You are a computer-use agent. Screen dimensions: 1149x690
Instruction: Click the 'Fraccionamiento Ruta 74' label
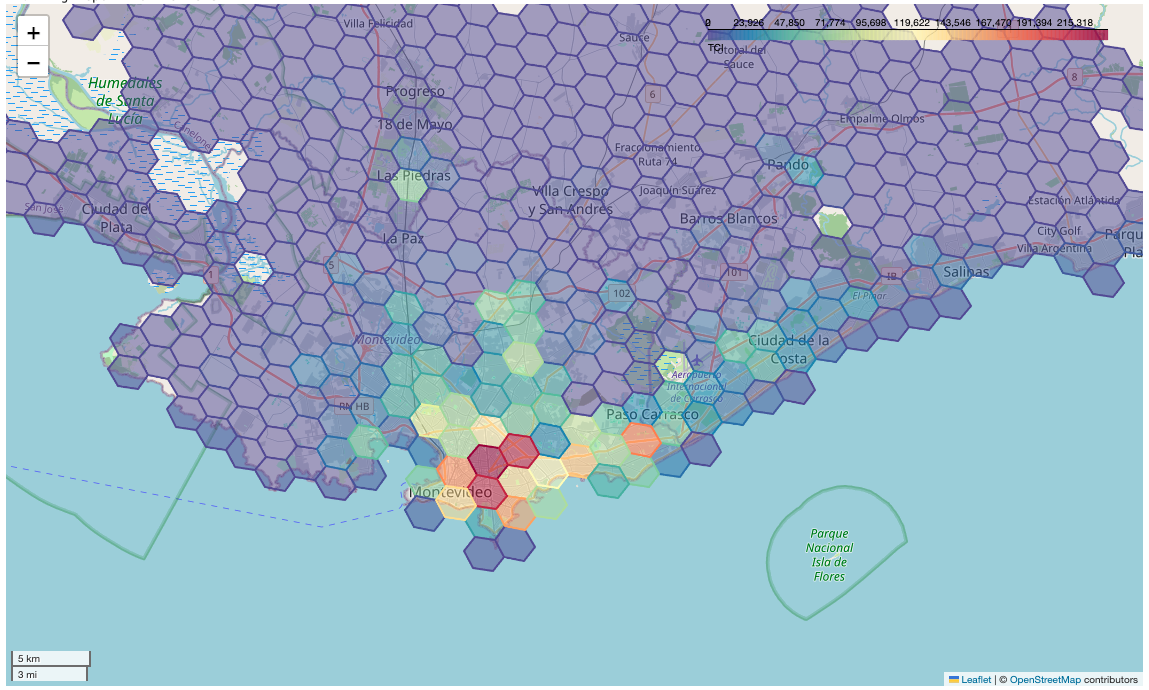pos(657,154)
